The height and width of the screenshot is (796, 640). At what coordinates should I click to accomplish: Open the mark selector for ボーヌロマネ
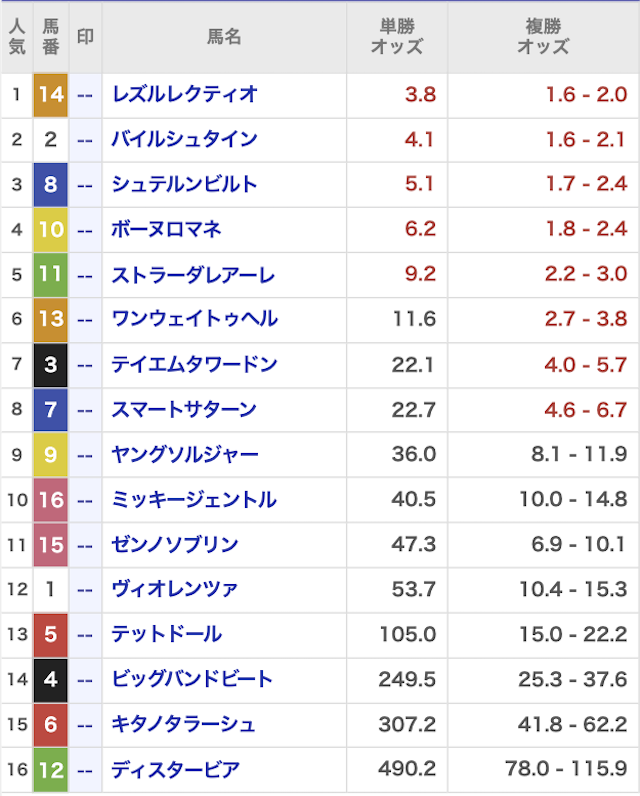[86, 229]
